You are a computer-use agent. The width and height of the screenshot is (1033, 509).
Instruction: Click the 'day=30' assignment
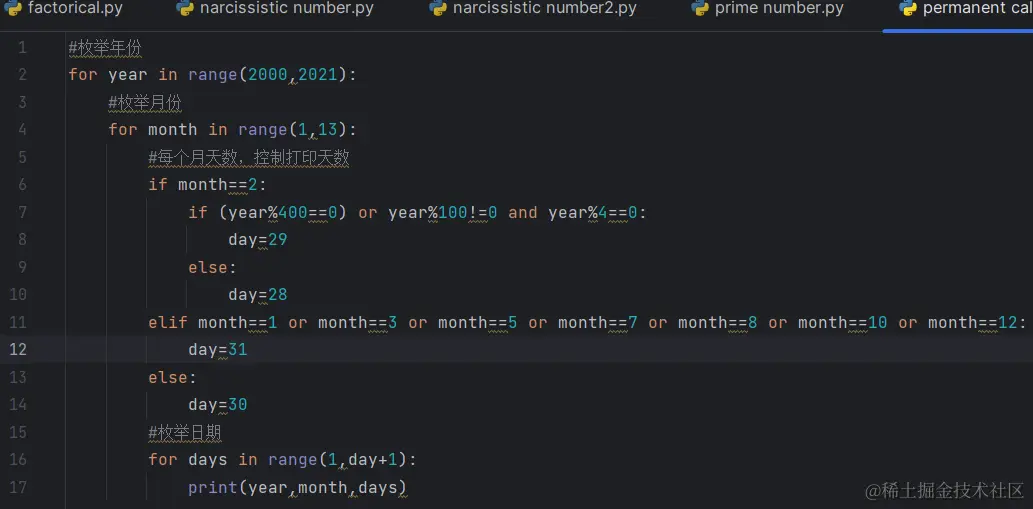tap(217, 404)
